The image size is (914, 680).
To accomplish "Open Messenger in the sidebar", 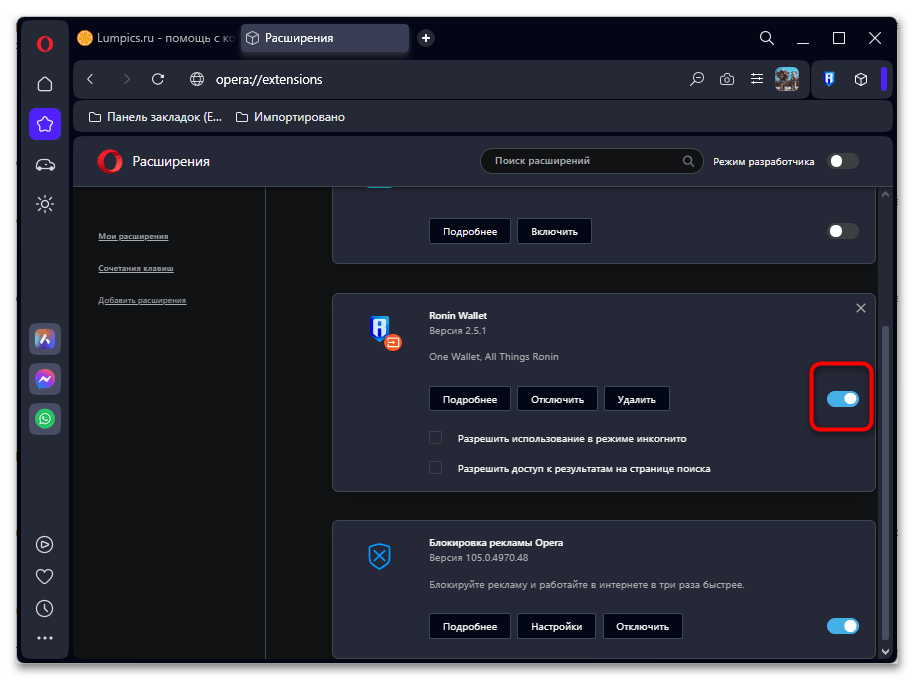I will pos(45,379).
